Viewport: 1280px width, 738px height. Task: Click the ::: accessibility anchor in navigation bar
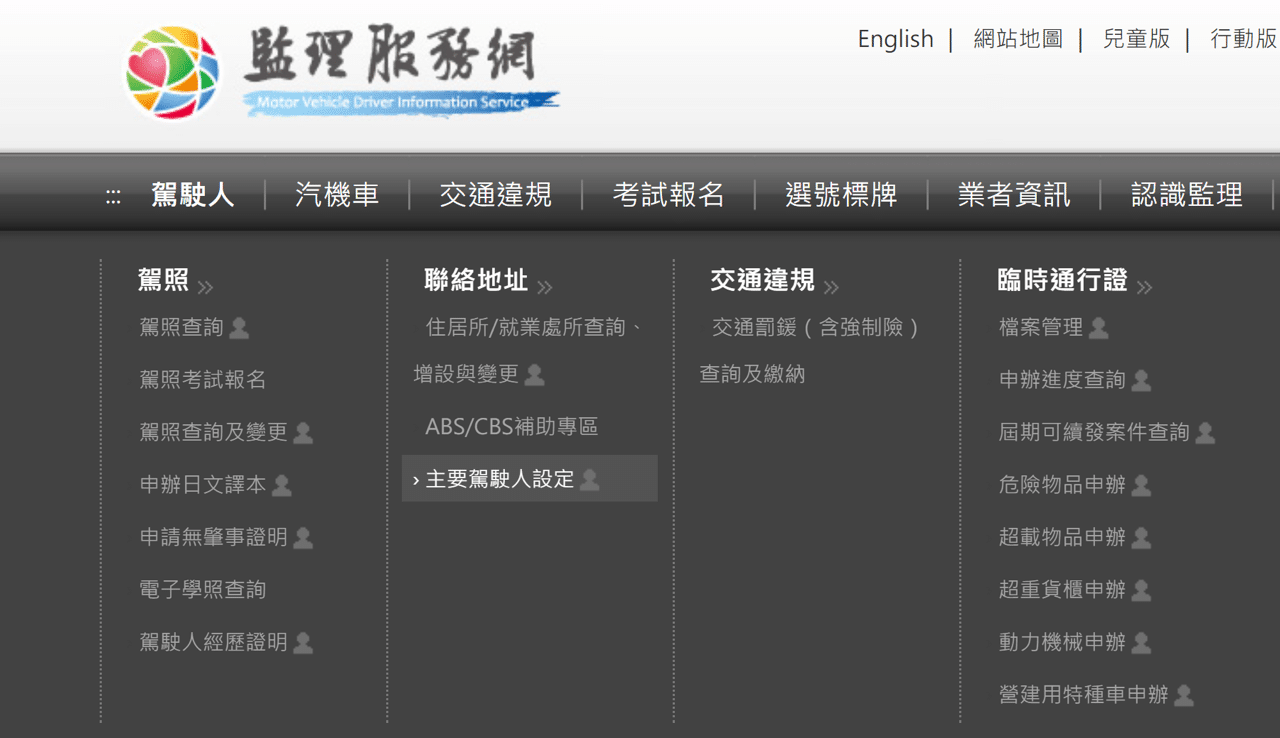pyautogui.click(x=113, y=197)
